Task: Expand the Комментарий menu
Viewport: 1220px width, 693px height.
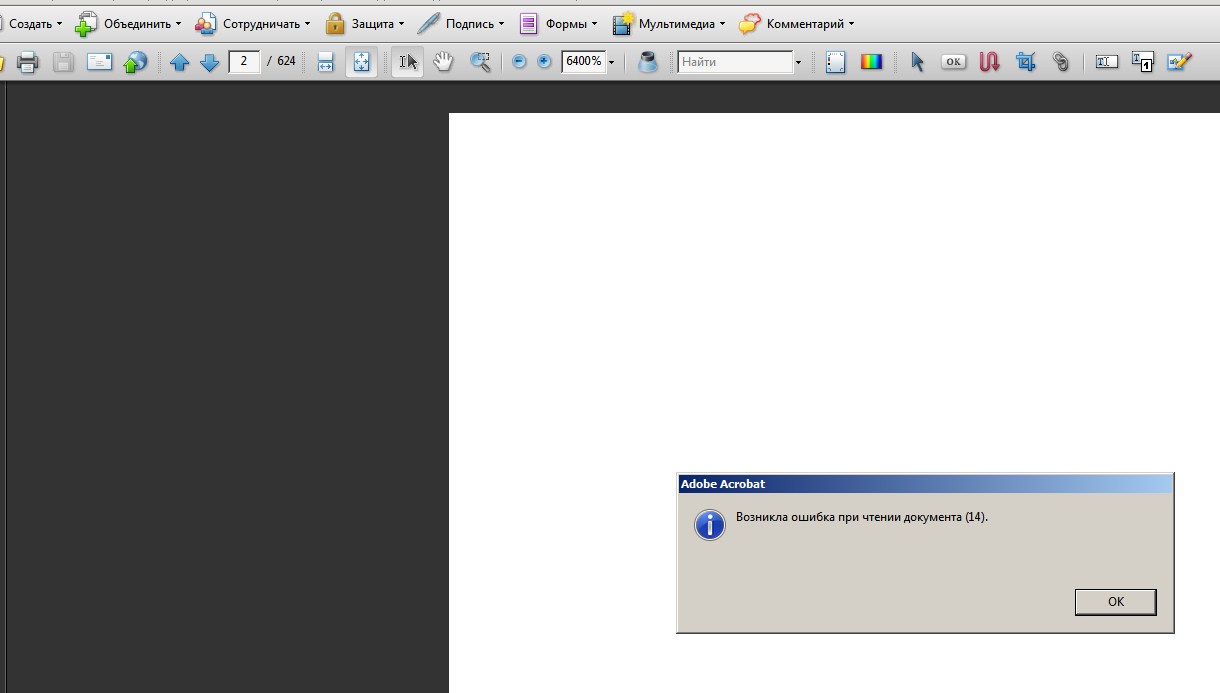Action: pos(797,23)
